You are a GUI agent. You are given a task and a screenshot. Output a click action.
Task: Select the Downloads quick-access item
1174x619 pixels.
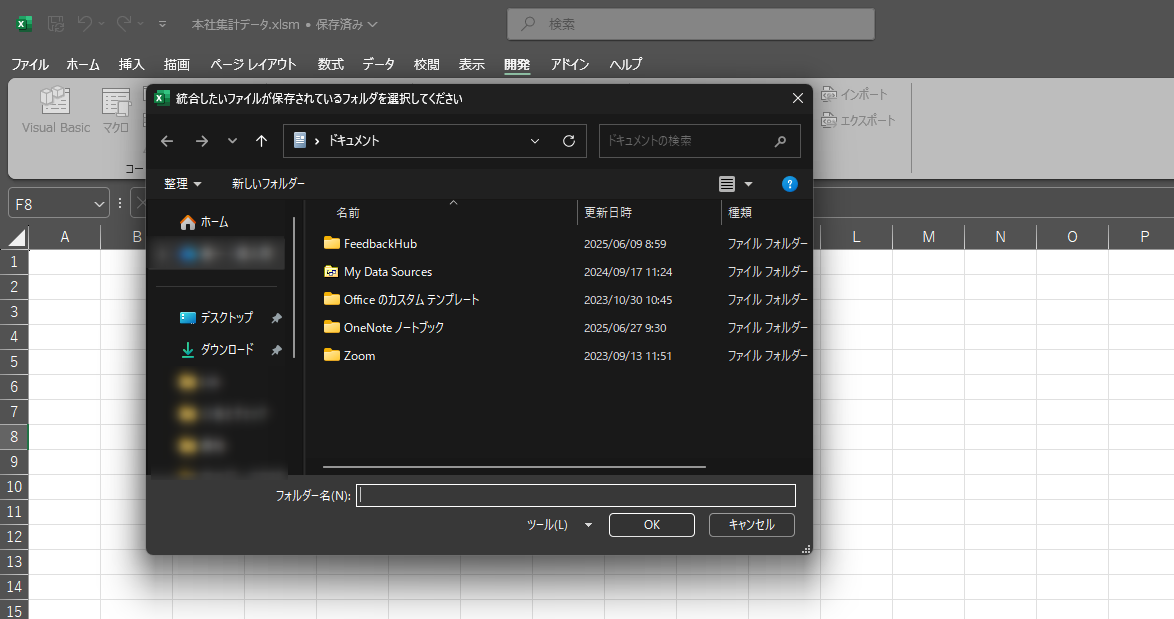pos(226,350)
